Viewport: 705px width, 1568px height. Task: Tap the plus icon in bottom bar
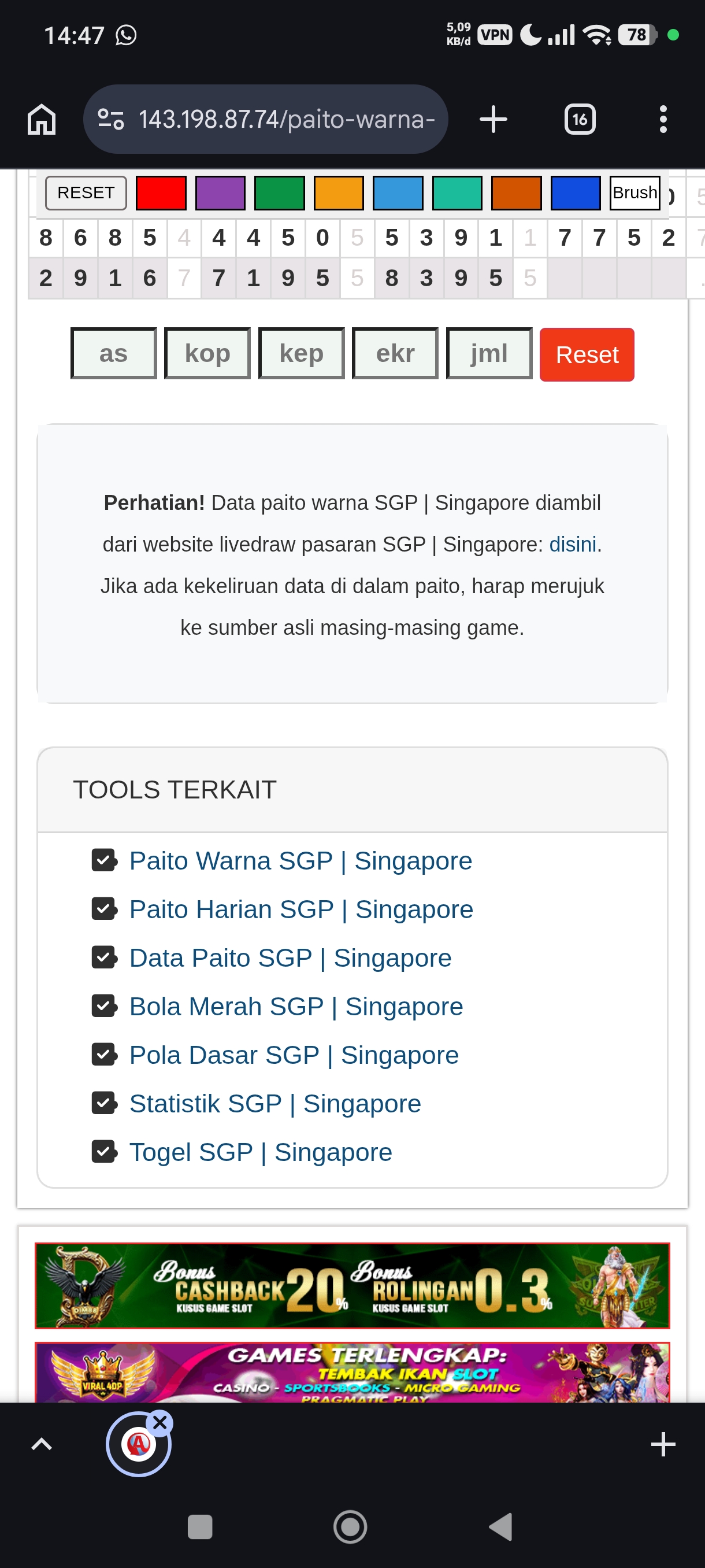[662, 1444]
